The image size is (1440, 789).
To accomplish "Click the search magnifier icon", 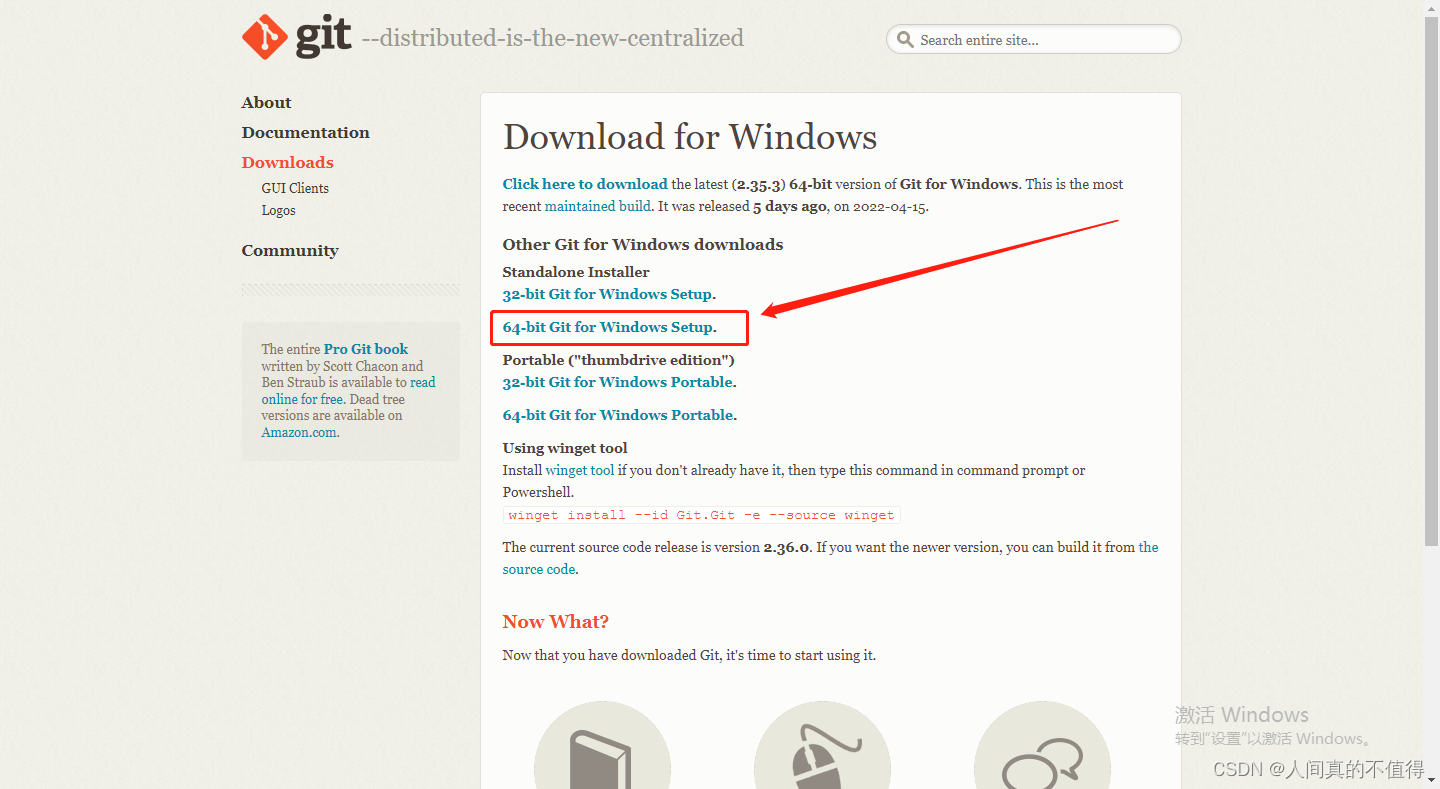I will [905, 40].
